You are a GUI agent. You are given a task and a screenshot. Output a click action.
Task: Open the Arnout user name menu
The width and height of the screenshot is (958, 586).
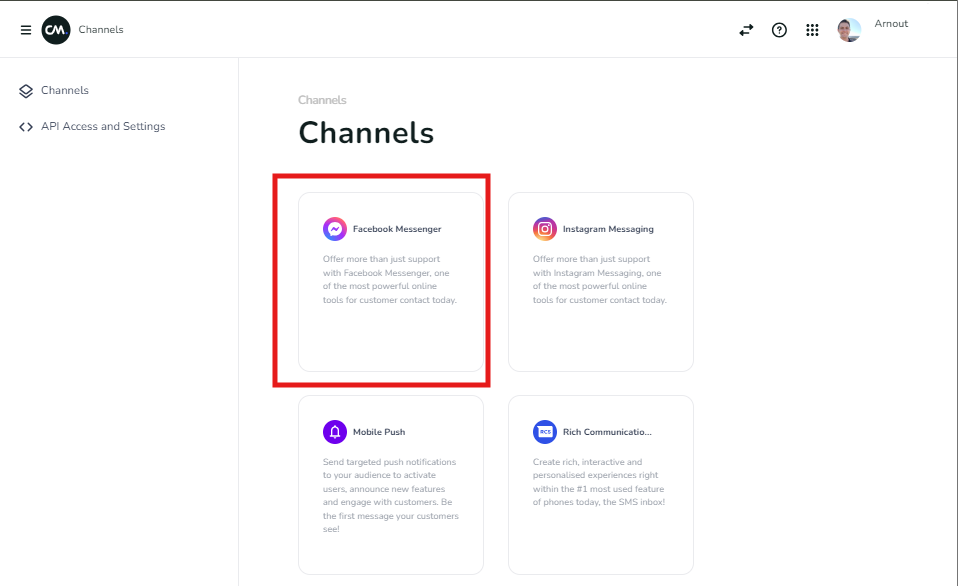[891, 24]
